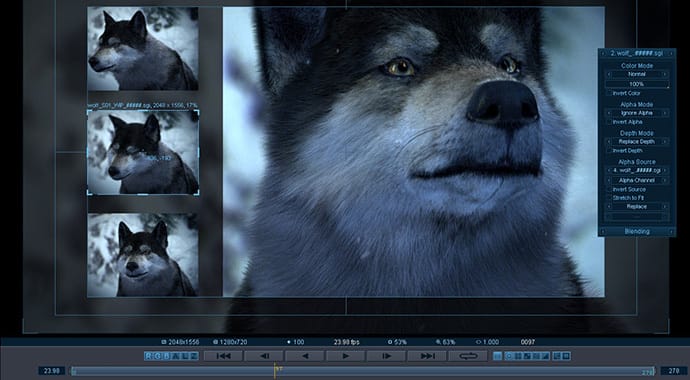Check the Stretch to Fit option
Screen dimensions: 690x380
pyautogui.click(x=609, y=198)
